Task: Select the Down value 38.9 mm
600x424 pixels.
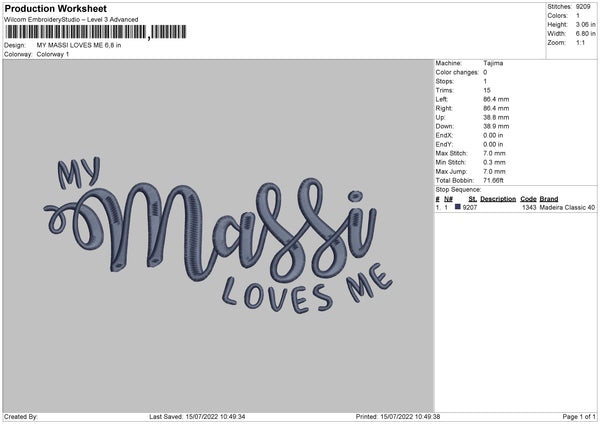Action: (x=496, y=126)
